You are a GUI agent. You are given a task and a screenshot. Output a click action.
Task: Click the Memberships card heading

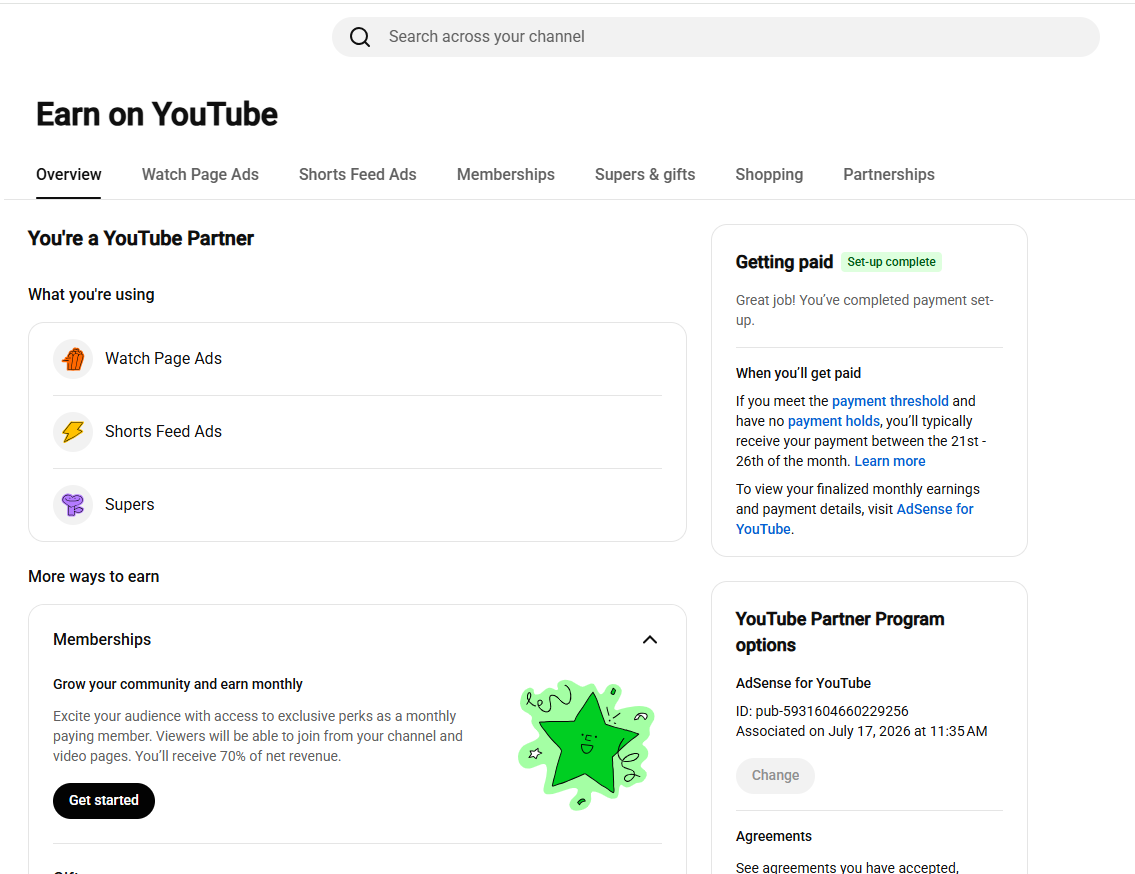pyautogui.click(x=102, y=639)
